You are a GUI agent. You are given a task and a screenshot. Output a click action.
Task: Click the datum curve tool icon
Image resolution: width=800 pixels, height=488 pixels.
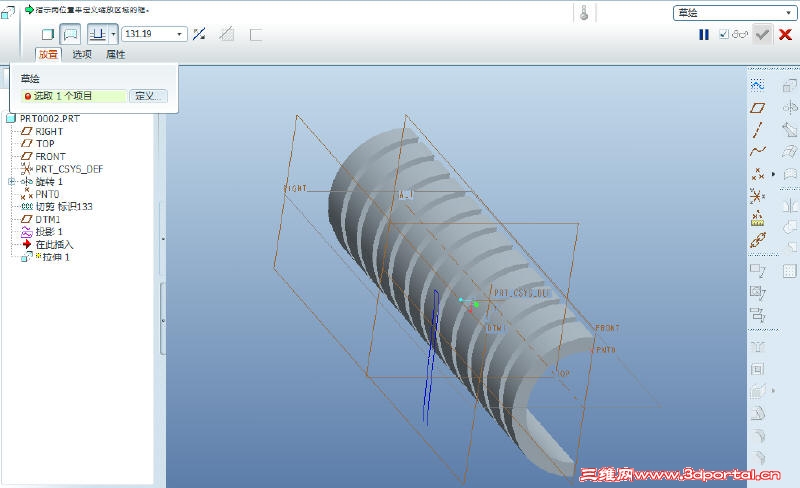[758, 151]
